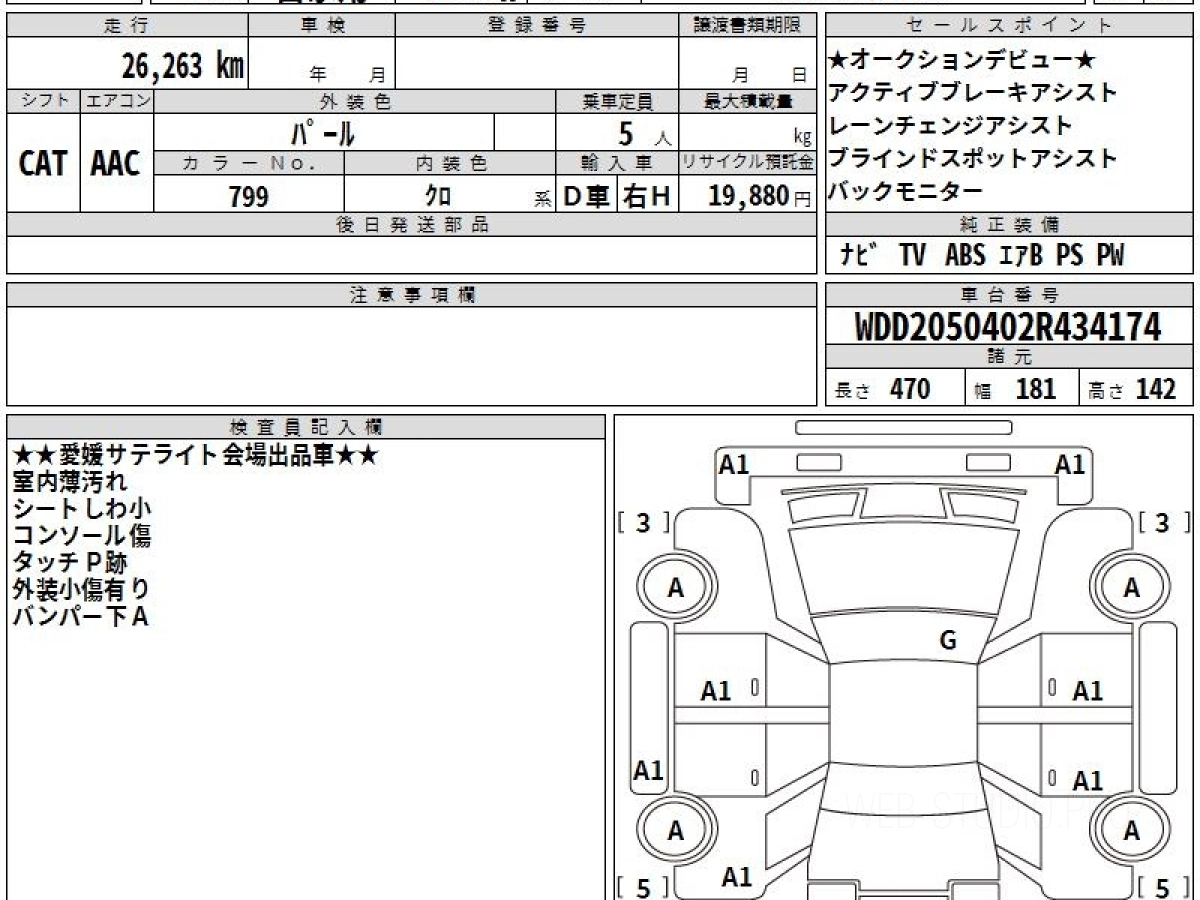Select the 最大積載量 header
This screenshot has width=1200, height=900.
[747, 101]
